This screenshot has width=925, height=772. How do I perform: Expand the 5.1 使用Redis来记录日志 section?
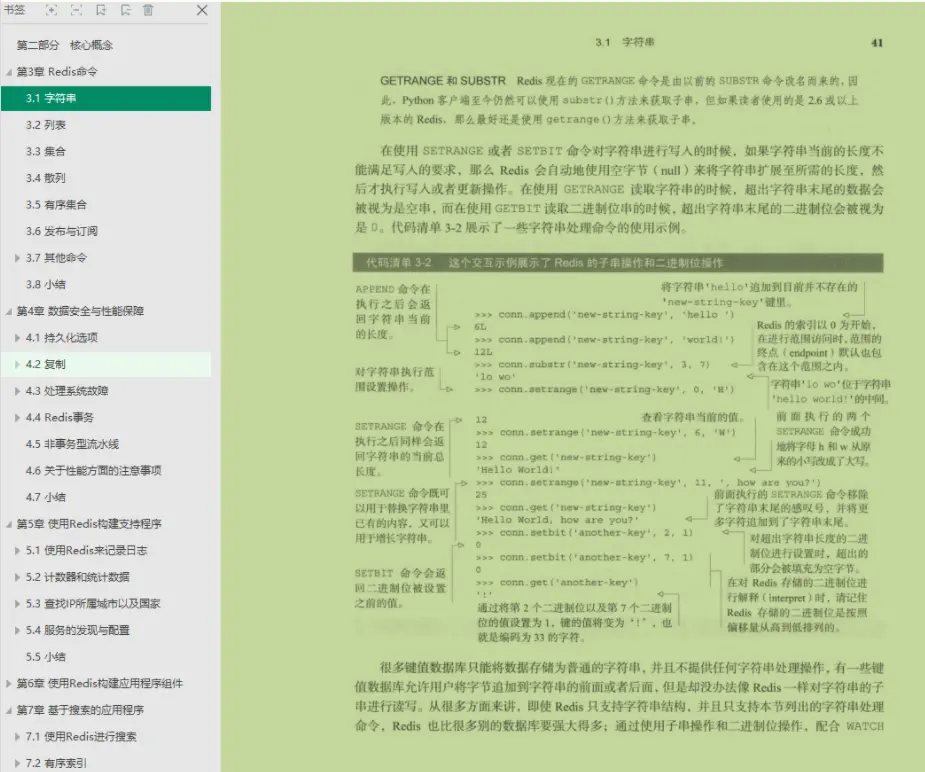18,551
